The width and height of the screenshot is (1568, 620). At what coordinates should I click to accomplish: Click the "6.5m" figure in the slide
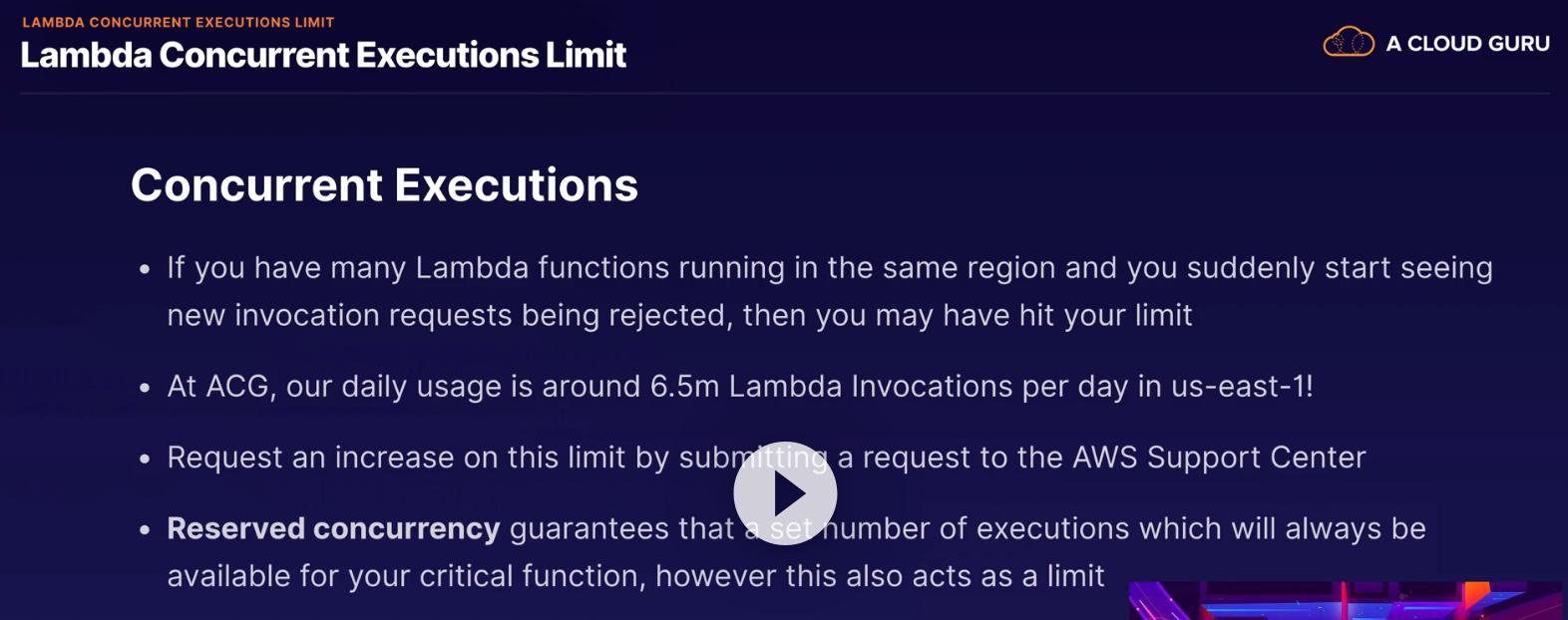coord(684,387)
